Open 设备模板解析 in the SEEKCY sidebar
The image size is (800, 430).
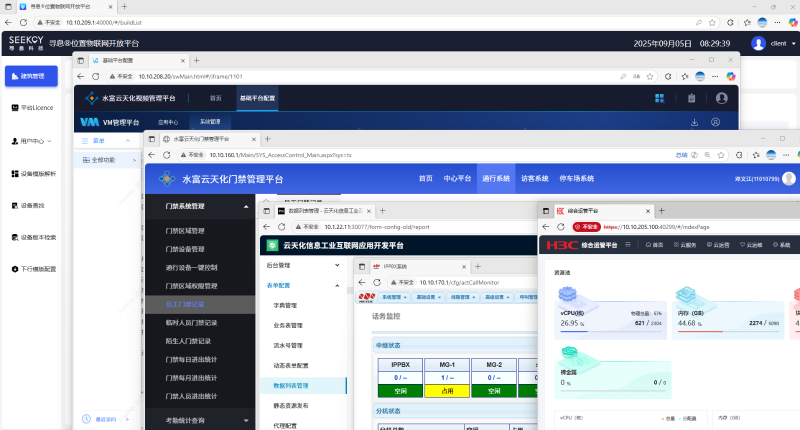pyautogui.click(x=34, y=173)
